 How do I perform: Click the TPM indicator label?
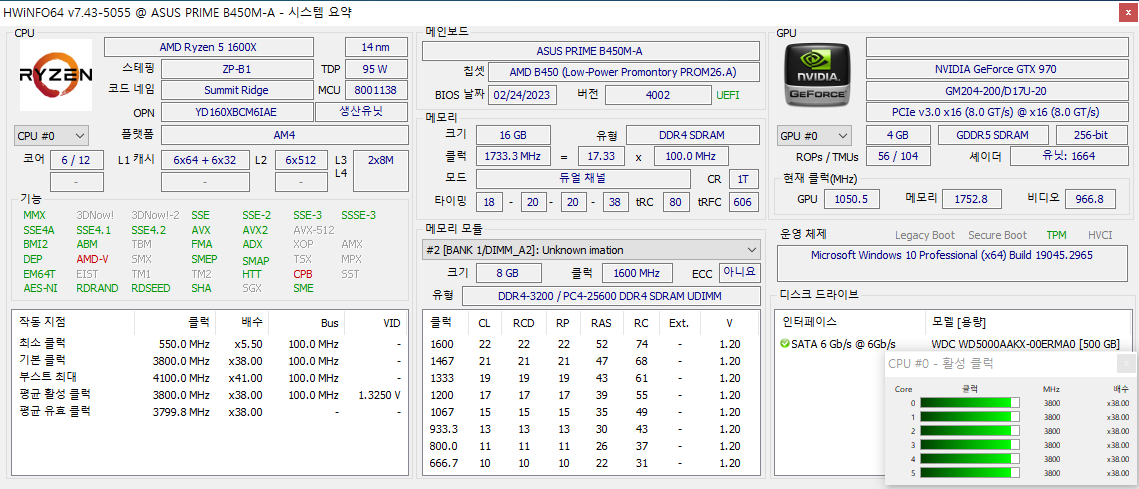tap(1057, 235)
